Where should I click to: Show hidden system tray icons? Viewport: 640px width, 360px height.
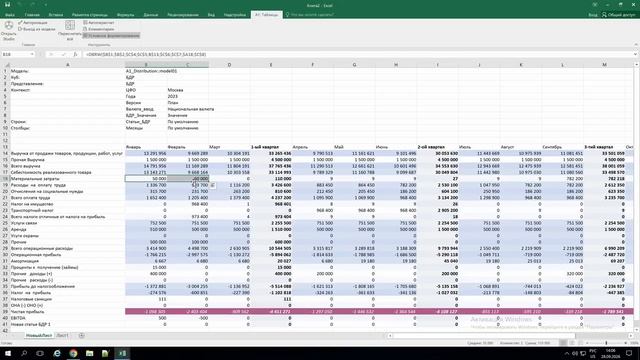[x=566, y=353]
